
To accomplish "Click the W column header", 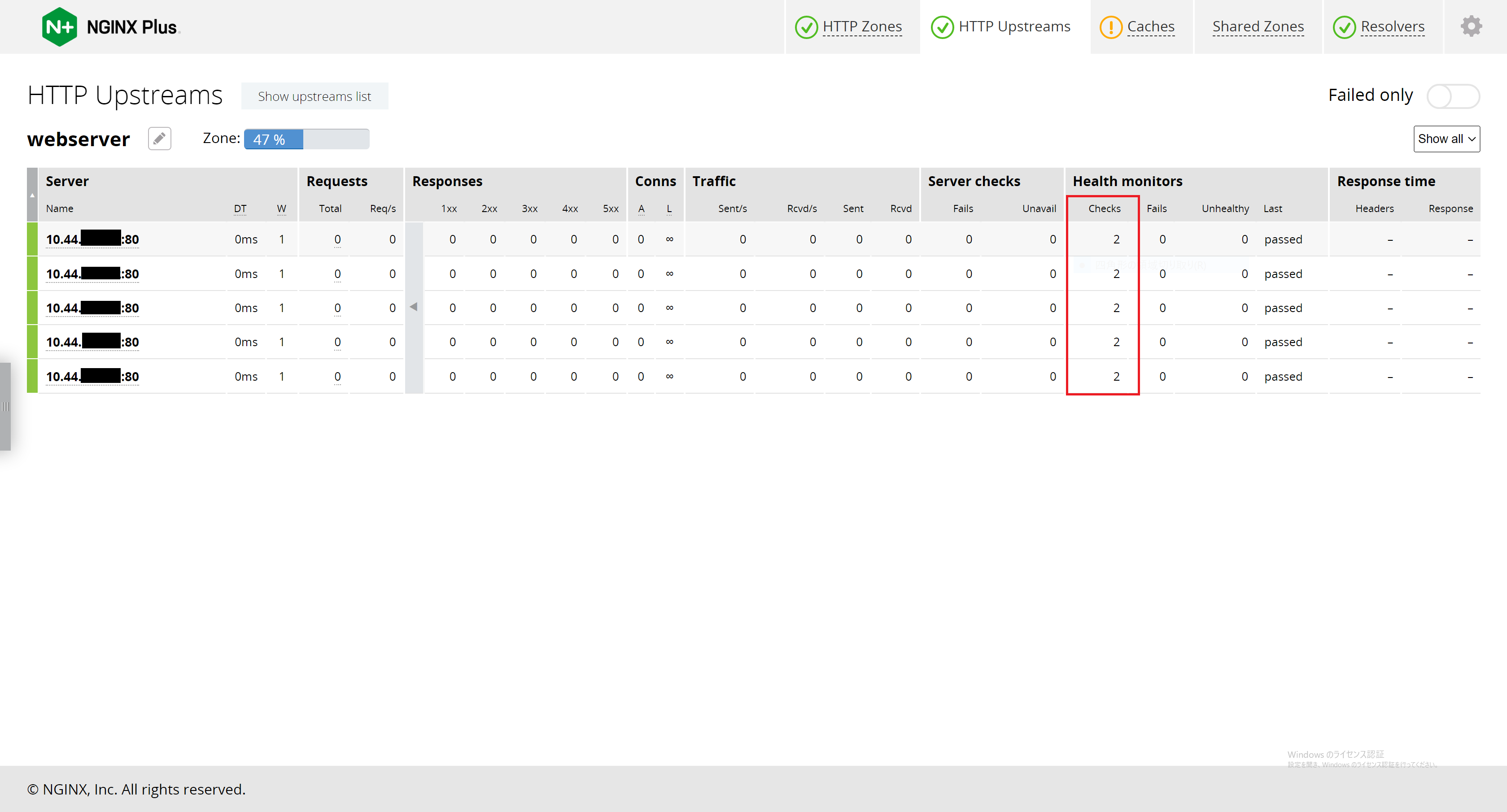I will tap(281, 208).
